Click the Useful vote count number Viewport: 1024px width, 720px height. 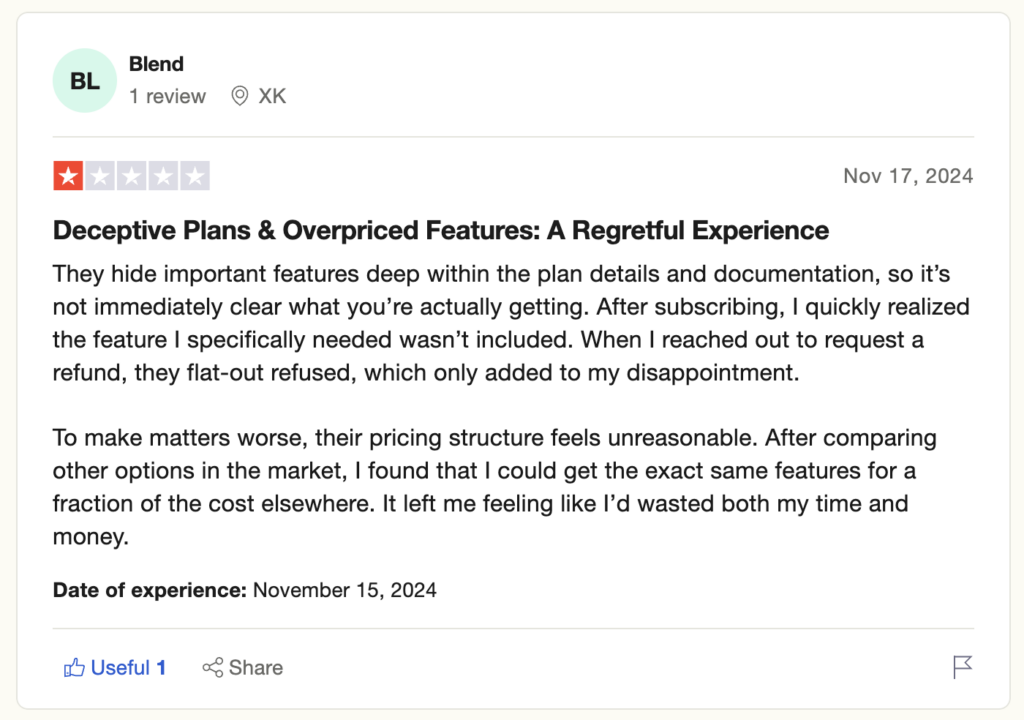coord(161,668)
